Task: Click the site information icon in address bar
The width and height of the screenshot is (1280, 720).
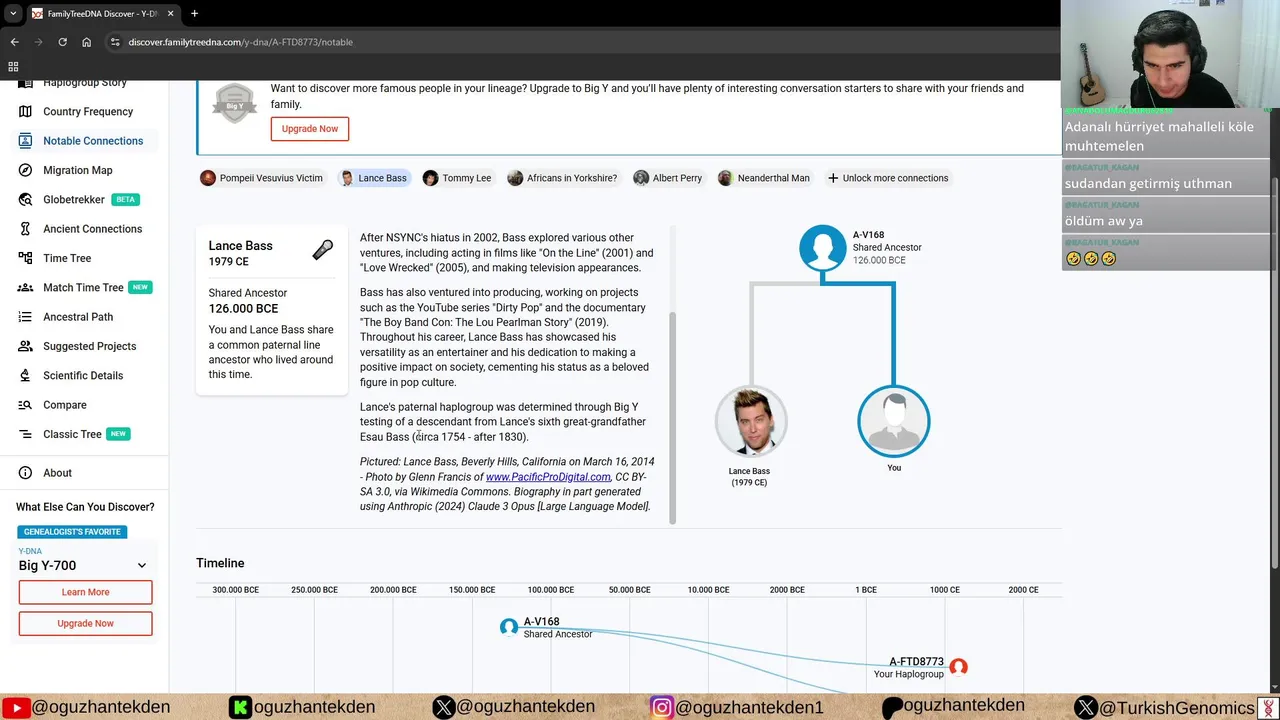Action: [115, 42]
